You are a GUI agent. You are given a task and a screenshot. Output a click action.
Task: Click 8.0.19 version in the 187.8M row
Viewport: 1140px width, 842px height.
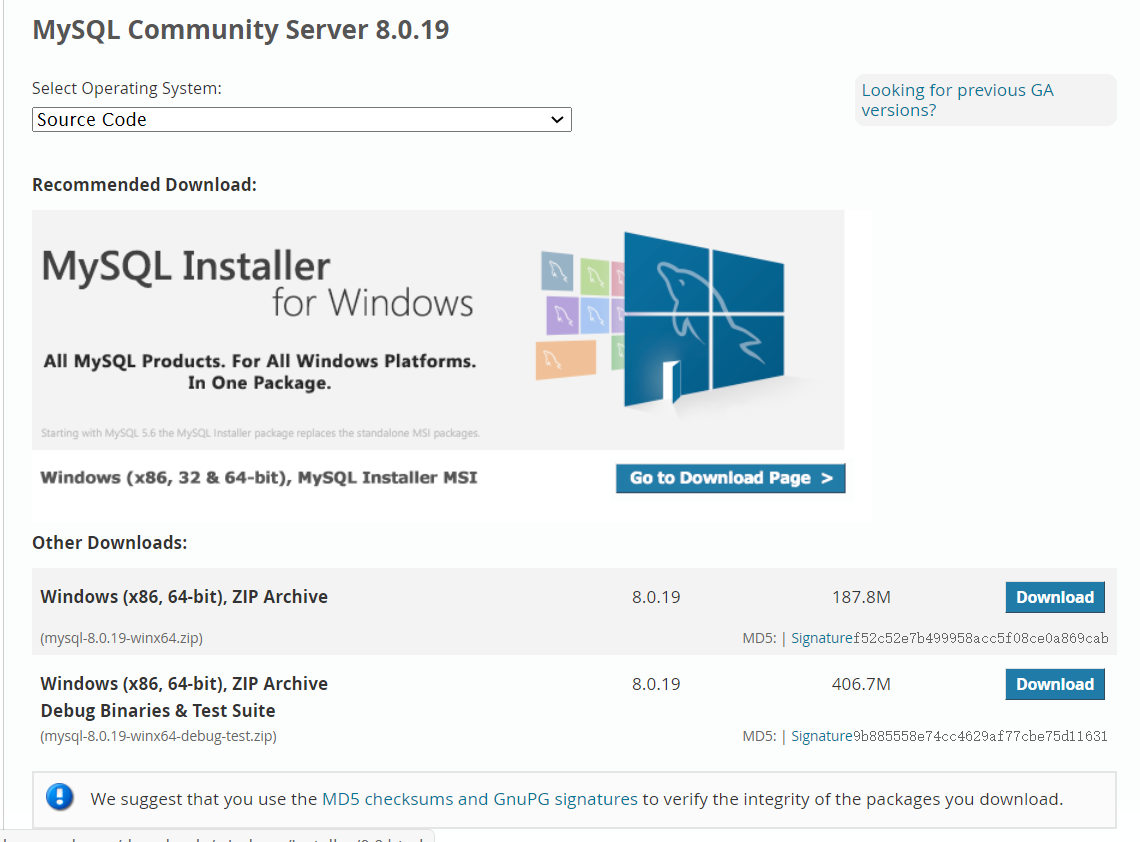pos(656,597)
